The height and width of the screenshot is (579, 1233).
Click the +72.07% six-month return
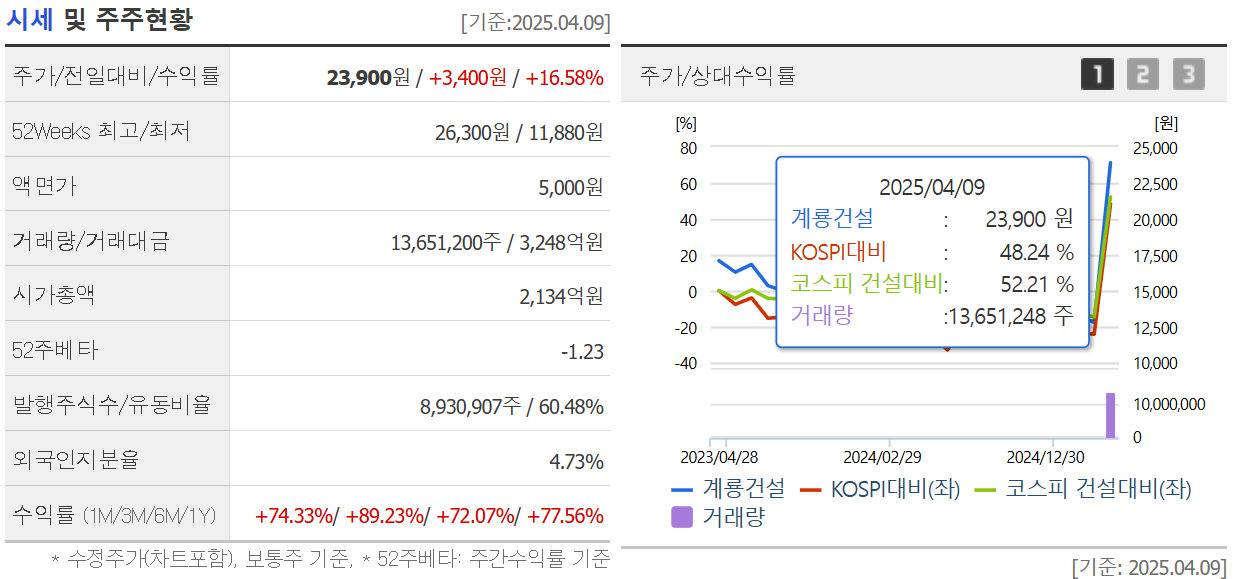[x=475, y=516]
